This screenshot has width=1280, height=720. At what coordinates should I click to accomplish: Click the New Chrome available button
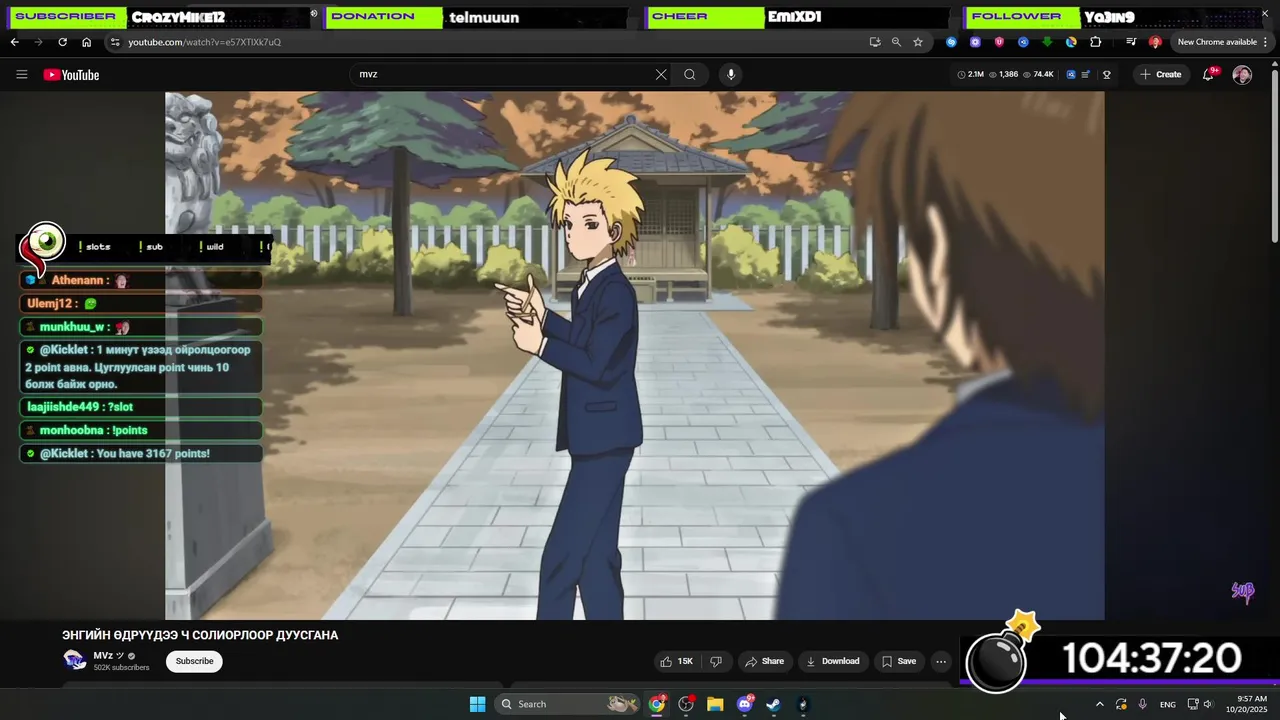coord(1217,42)
